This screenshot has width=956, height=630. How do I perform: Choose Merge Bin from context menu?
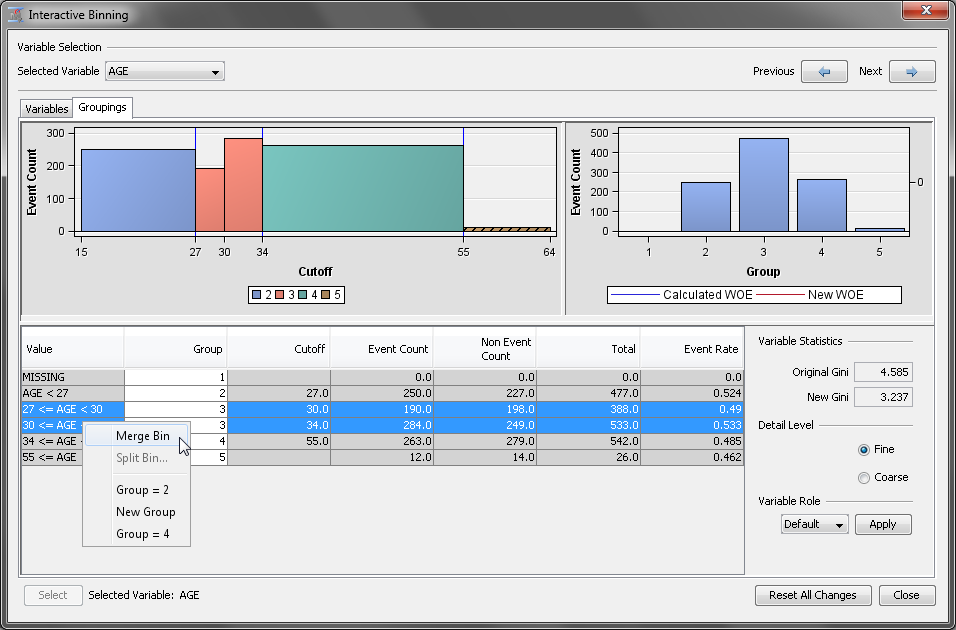[142, 436]
